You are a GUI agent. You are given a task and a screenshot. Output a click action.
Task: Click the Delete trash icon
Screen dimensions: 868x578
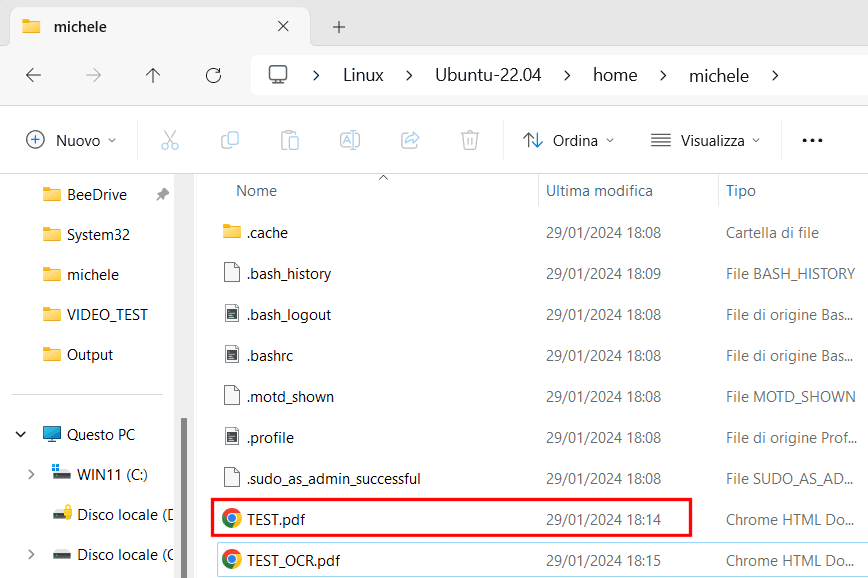[x=470, y=140]
